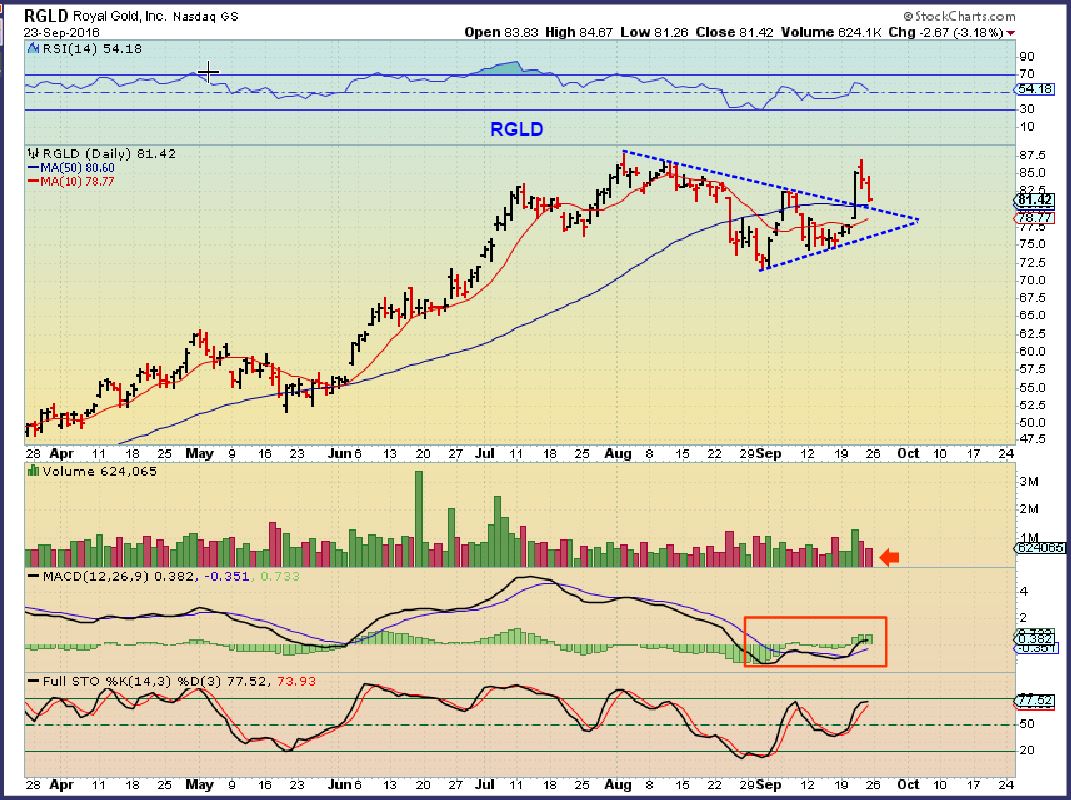Click the MACD histogram value 0.733
Viewport: 1071px width, 800px height.
pyautogui.click(x=280, y=577)
